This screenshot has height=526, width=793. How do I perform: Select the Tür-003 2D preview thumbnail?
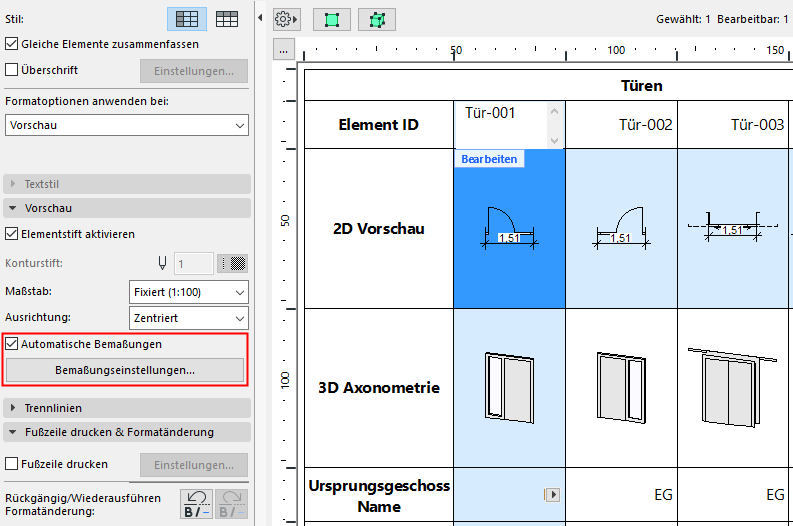click(x=733, y=229)
